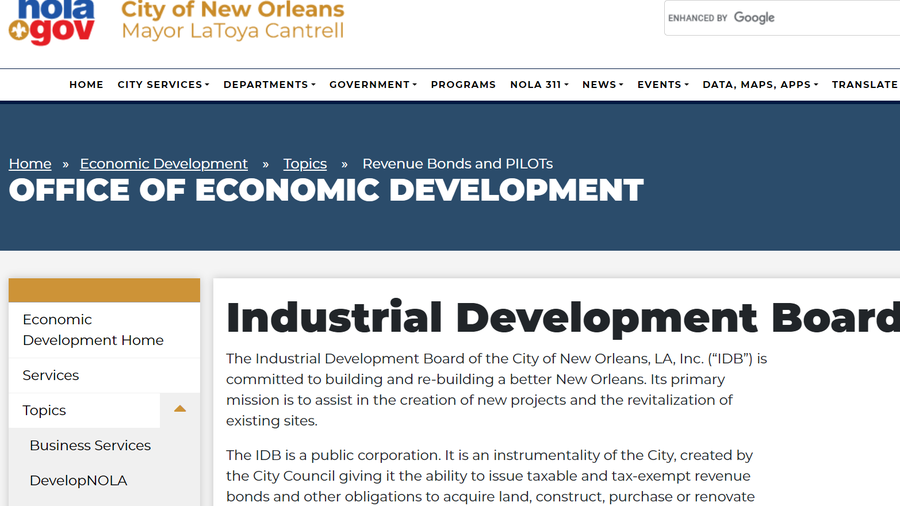Expand the DATA, MAPS, APPS menu
The height and width of the screenshot is (506, 900).
(x=760, y=84)
